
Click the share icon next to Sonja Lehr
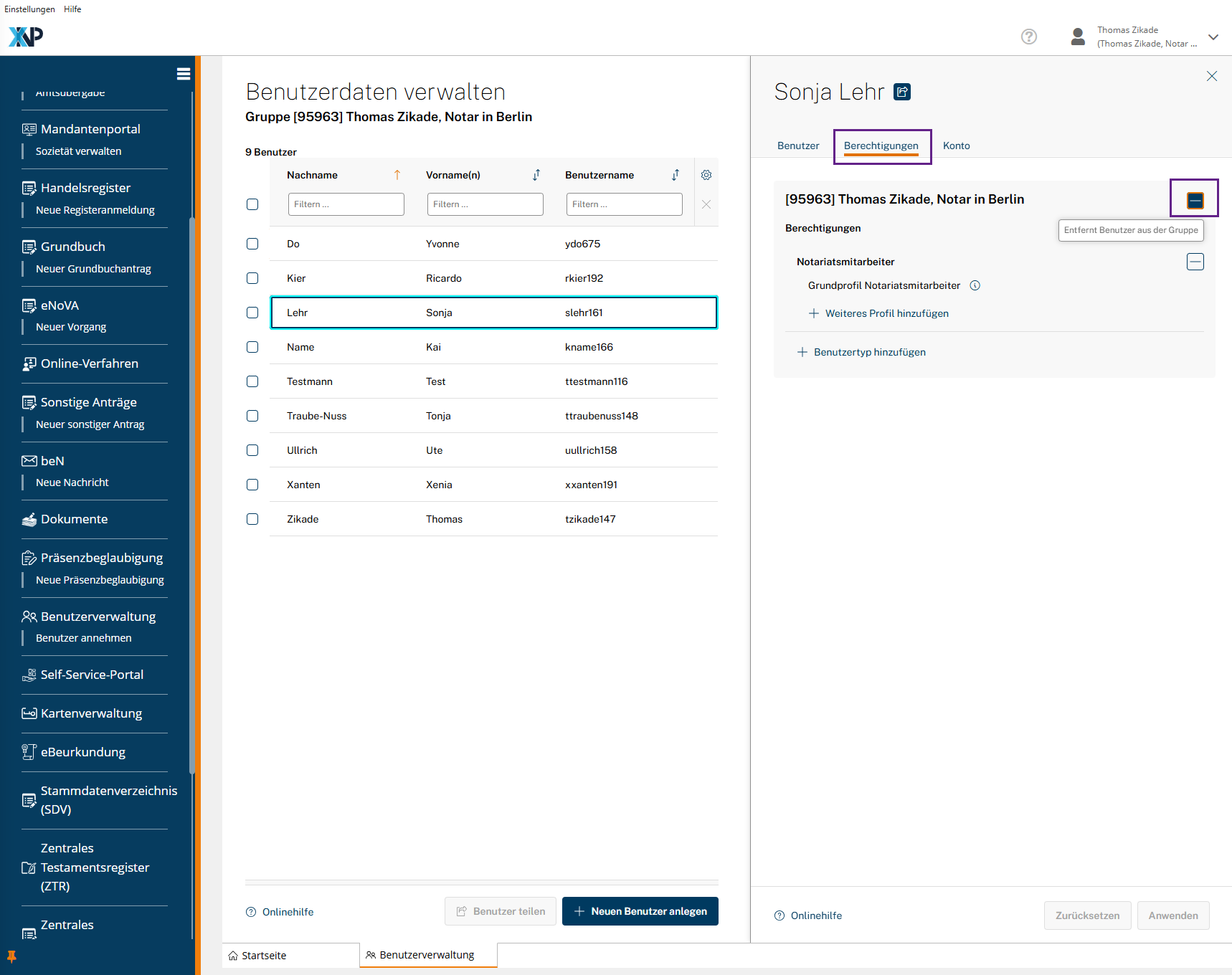(902, 92)
